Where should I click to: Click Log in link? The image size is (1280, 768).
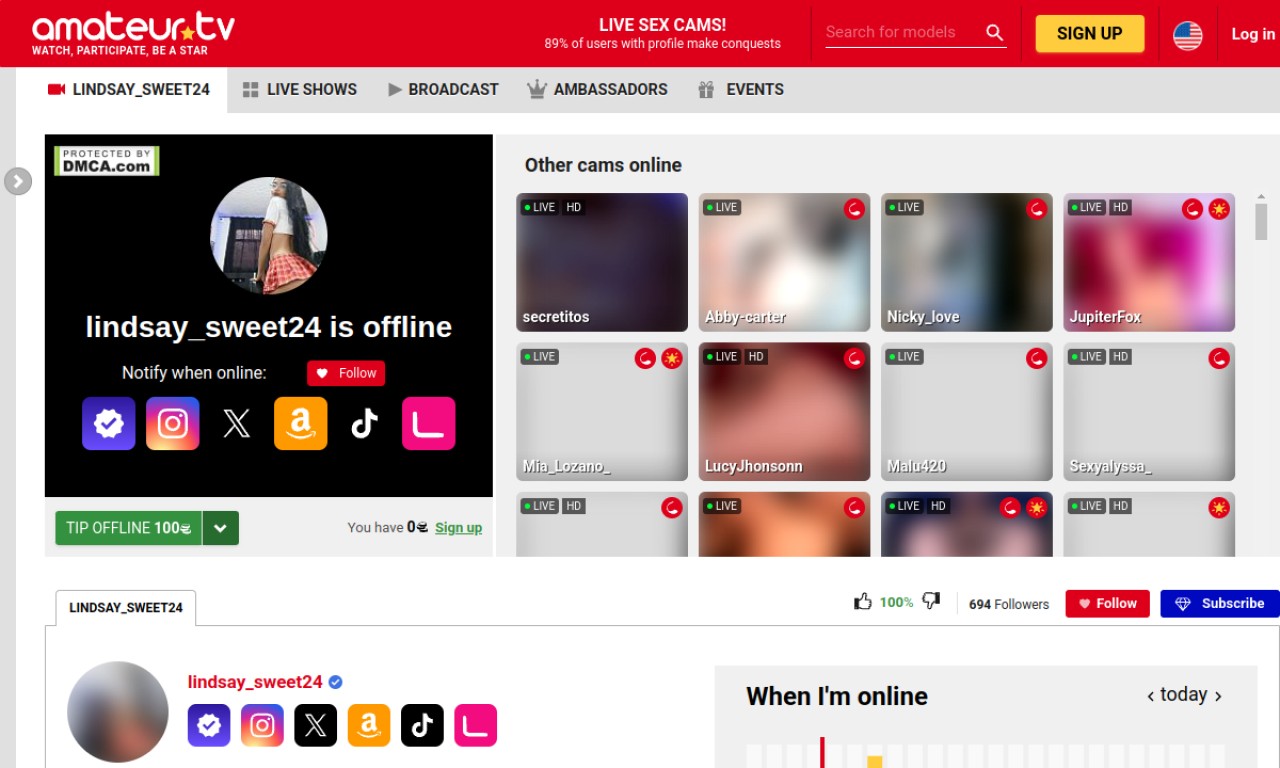[1253, 34]
